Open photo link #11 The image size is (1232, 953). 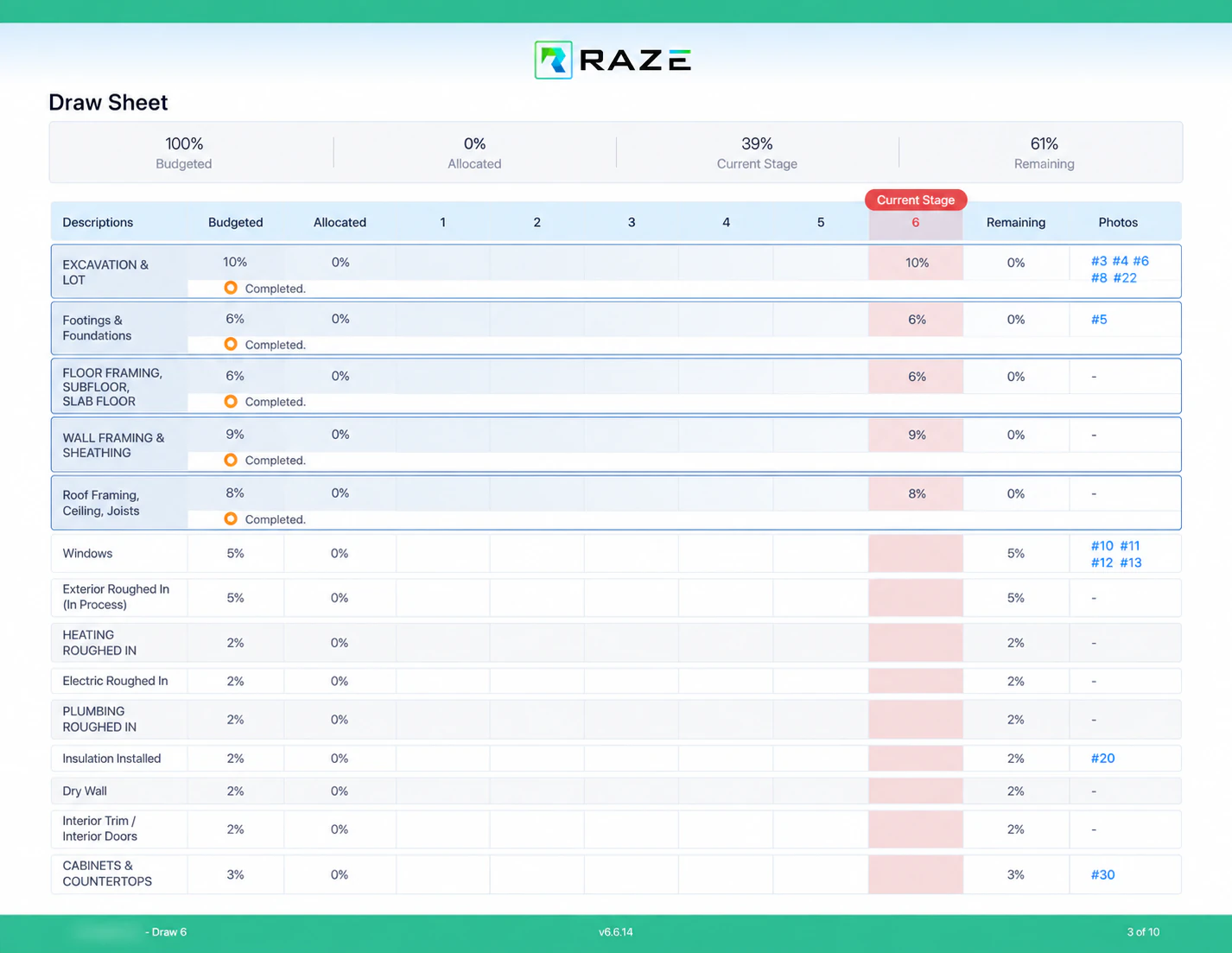coord(1130,546)
